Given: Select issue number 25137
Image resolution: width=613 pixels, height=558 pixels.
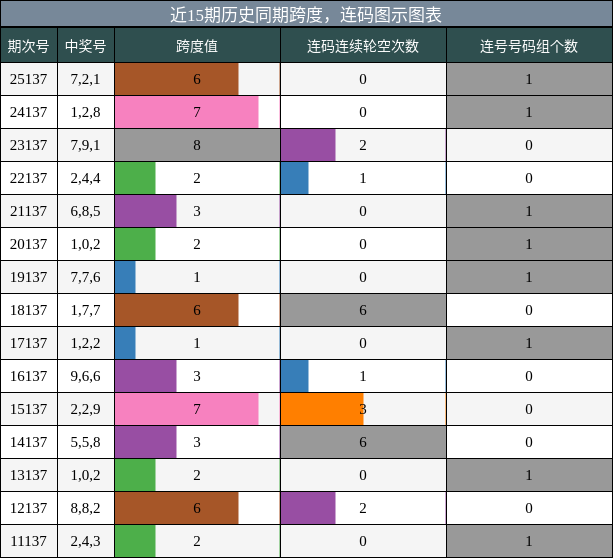Looking at the screenshot, I should point(29,79).
